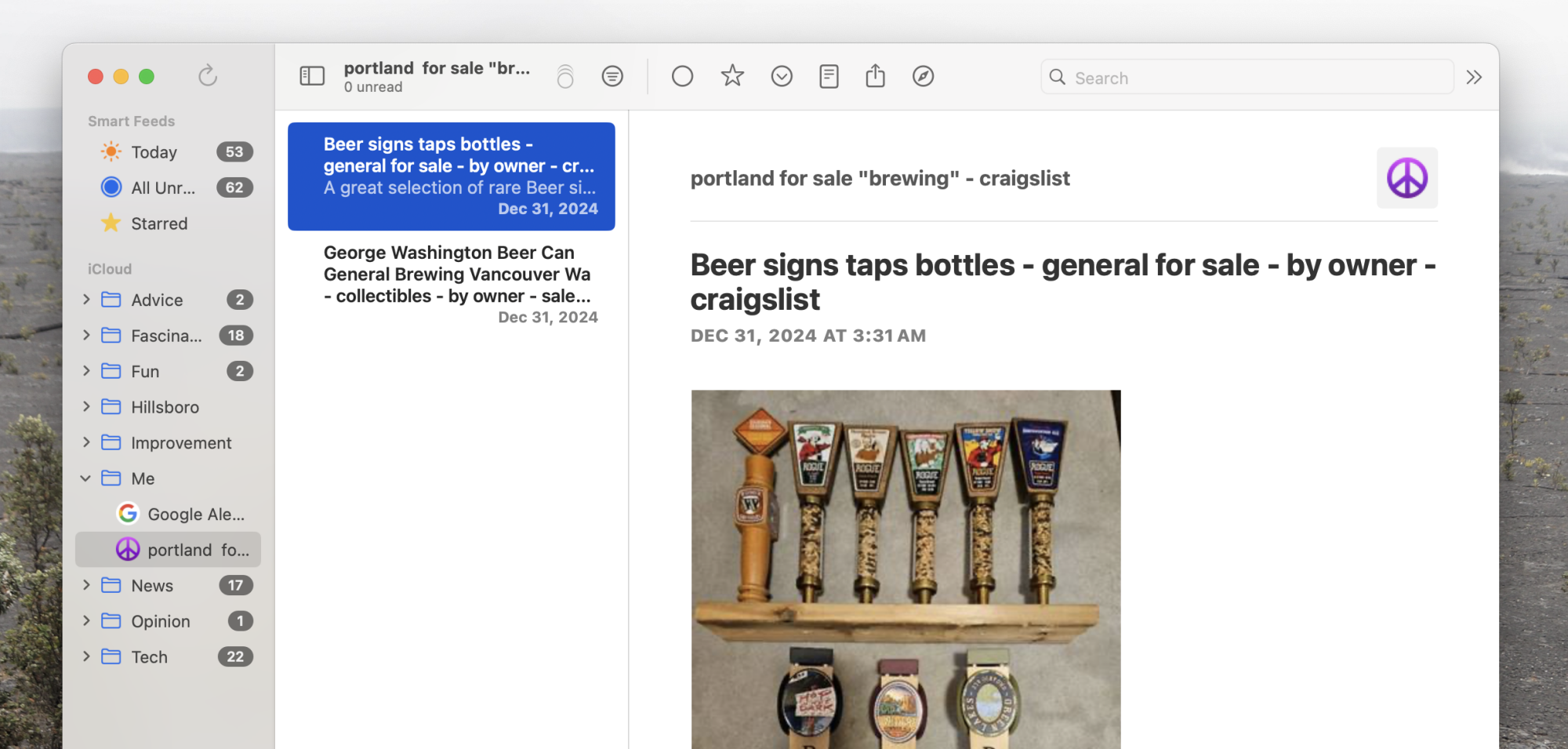1568x749 pixels.
Task: Collapse the Me folder
Action: click(x=86, y=478)
